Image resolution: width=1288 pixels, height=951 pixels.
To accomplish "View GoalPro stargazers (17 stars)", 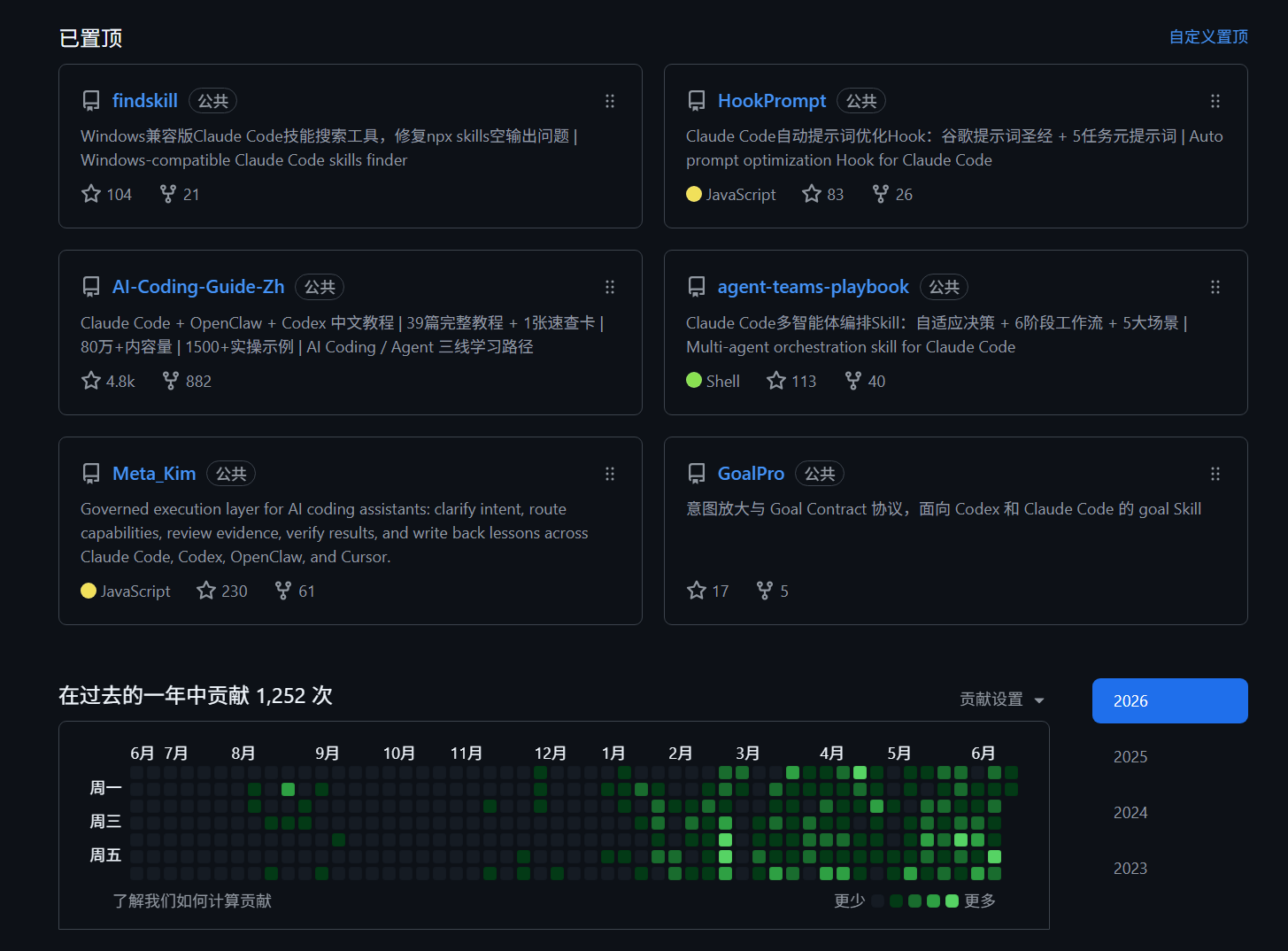I will pos(708,591).
